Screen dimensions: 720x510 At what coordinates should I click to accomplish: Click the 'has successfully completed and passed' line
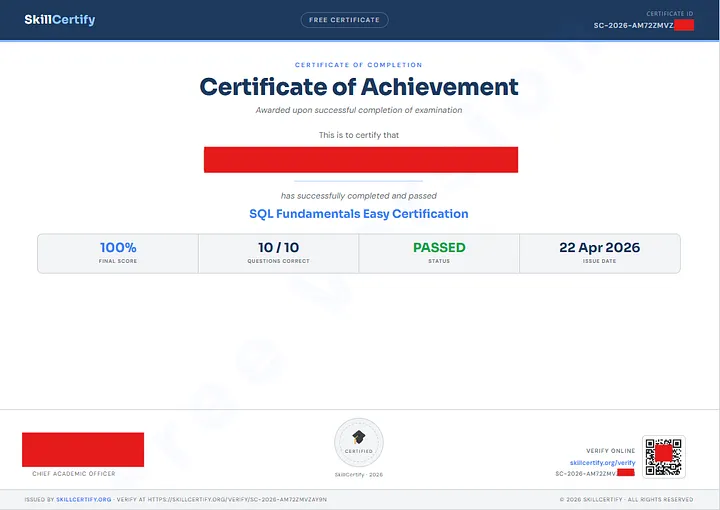359,196
